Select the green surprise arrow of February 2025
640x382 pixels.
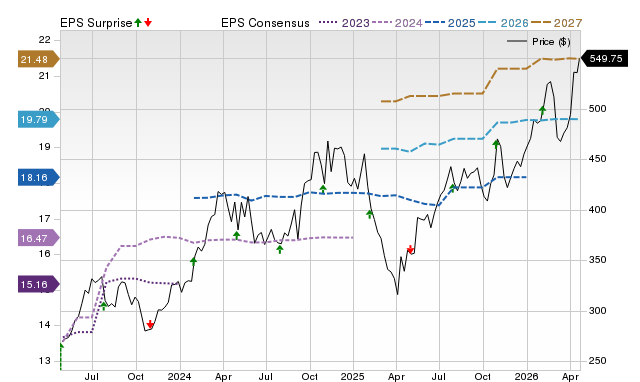click(x=369, y=214)
